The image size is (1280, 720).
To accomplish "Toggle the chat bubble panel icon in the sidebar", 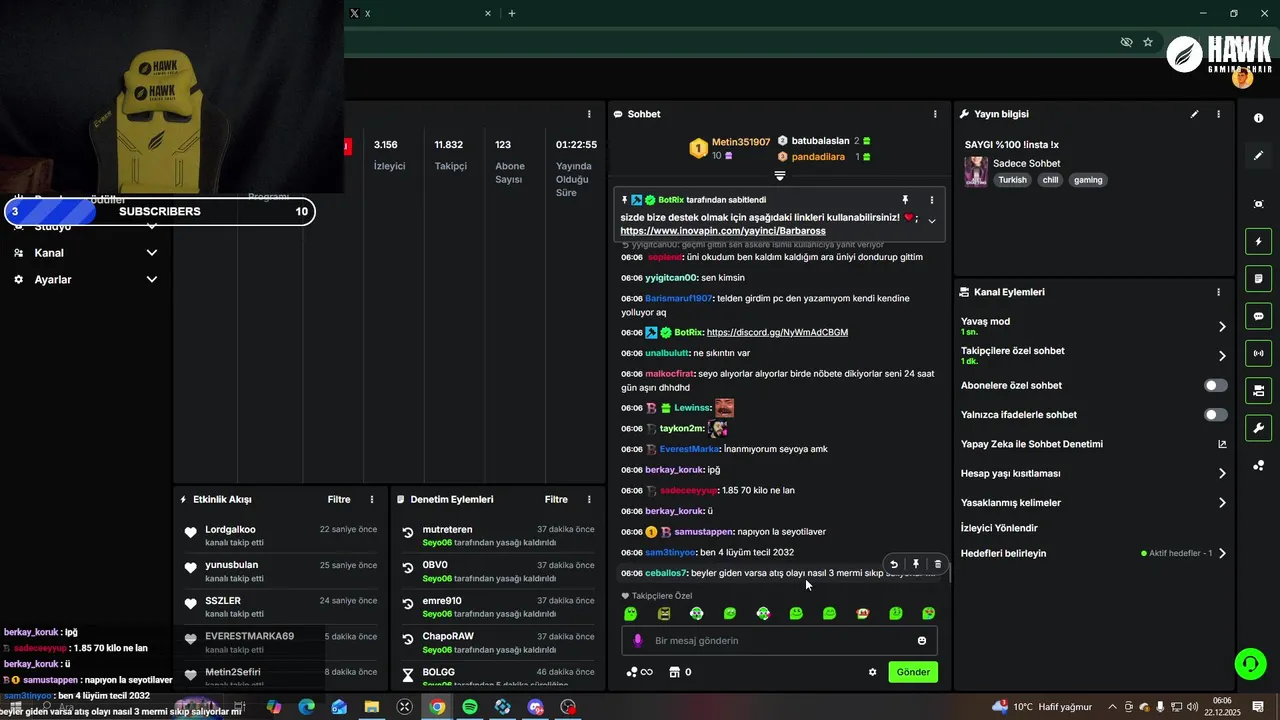I will coord(1258,316).
